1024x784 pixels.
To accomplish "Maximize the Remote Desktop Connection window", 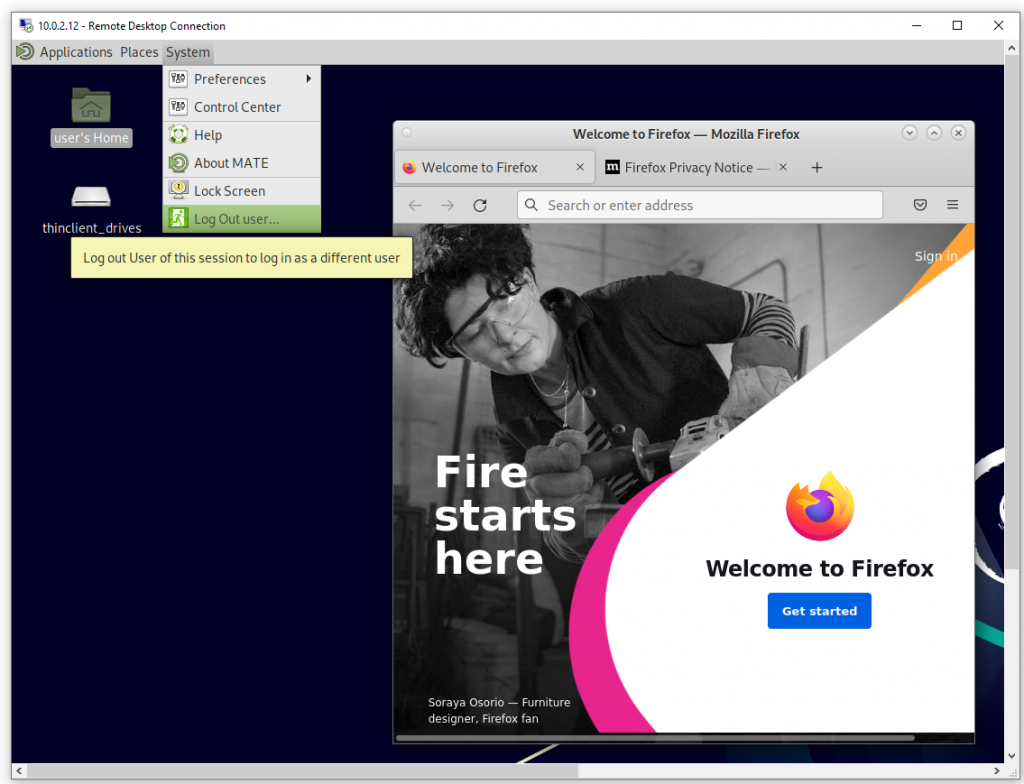I will (x=957, y=25).
